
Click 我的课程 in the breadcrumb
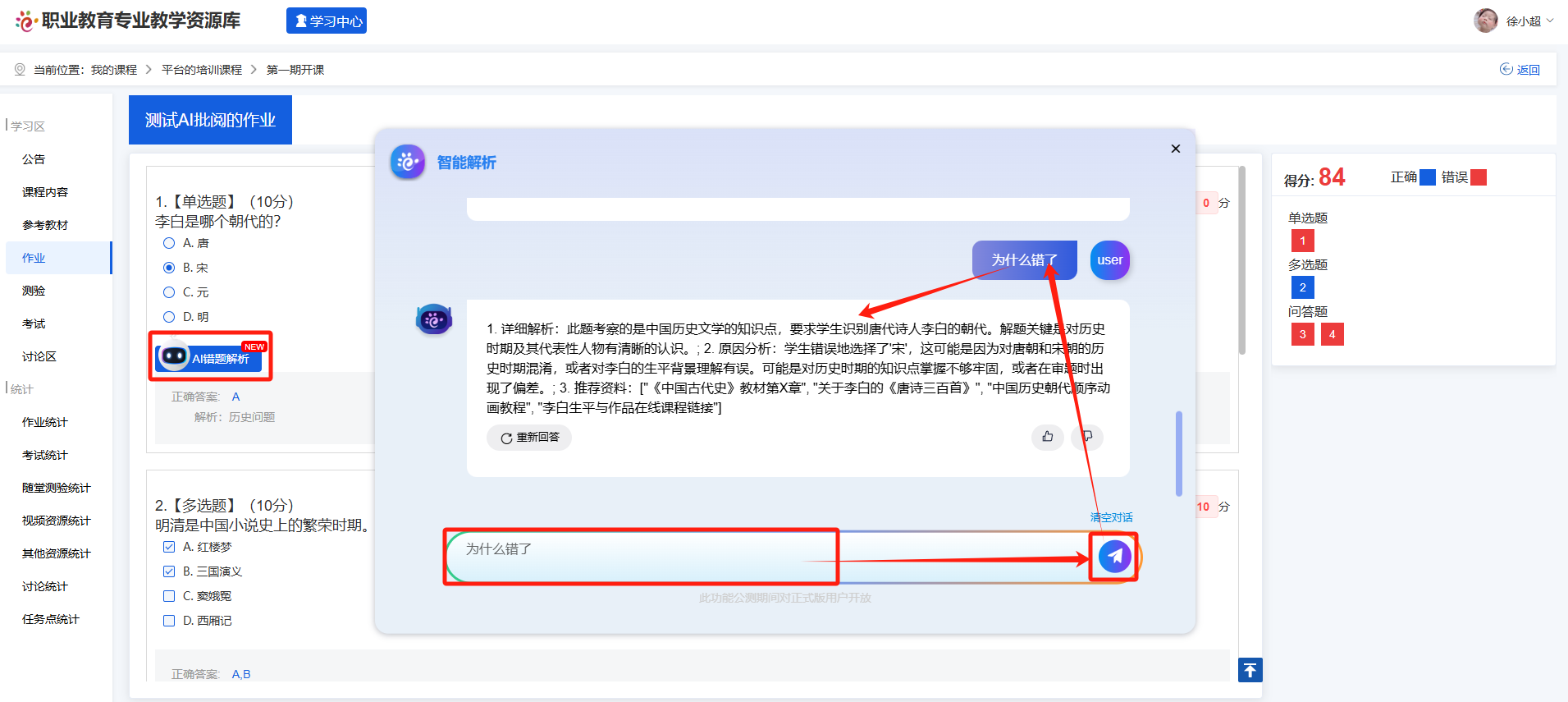point(114,70)
